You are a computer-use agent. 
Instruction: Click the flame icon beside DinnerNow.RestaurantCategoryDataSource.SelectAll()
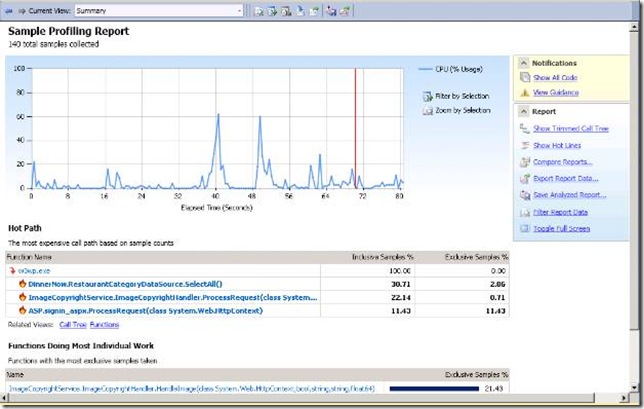(22, 284)
